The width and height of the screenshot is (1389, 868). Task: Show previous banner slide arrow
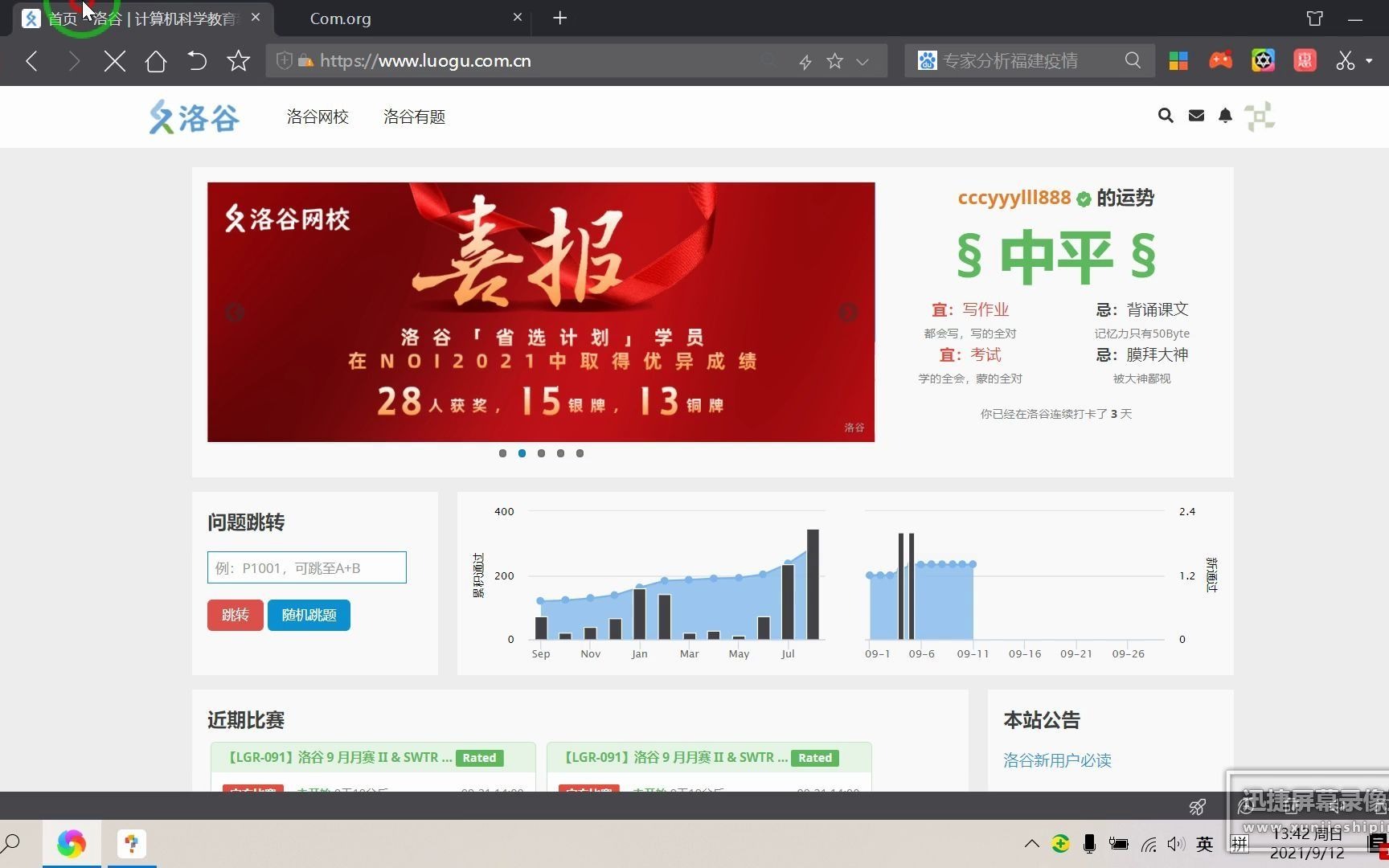235,313
